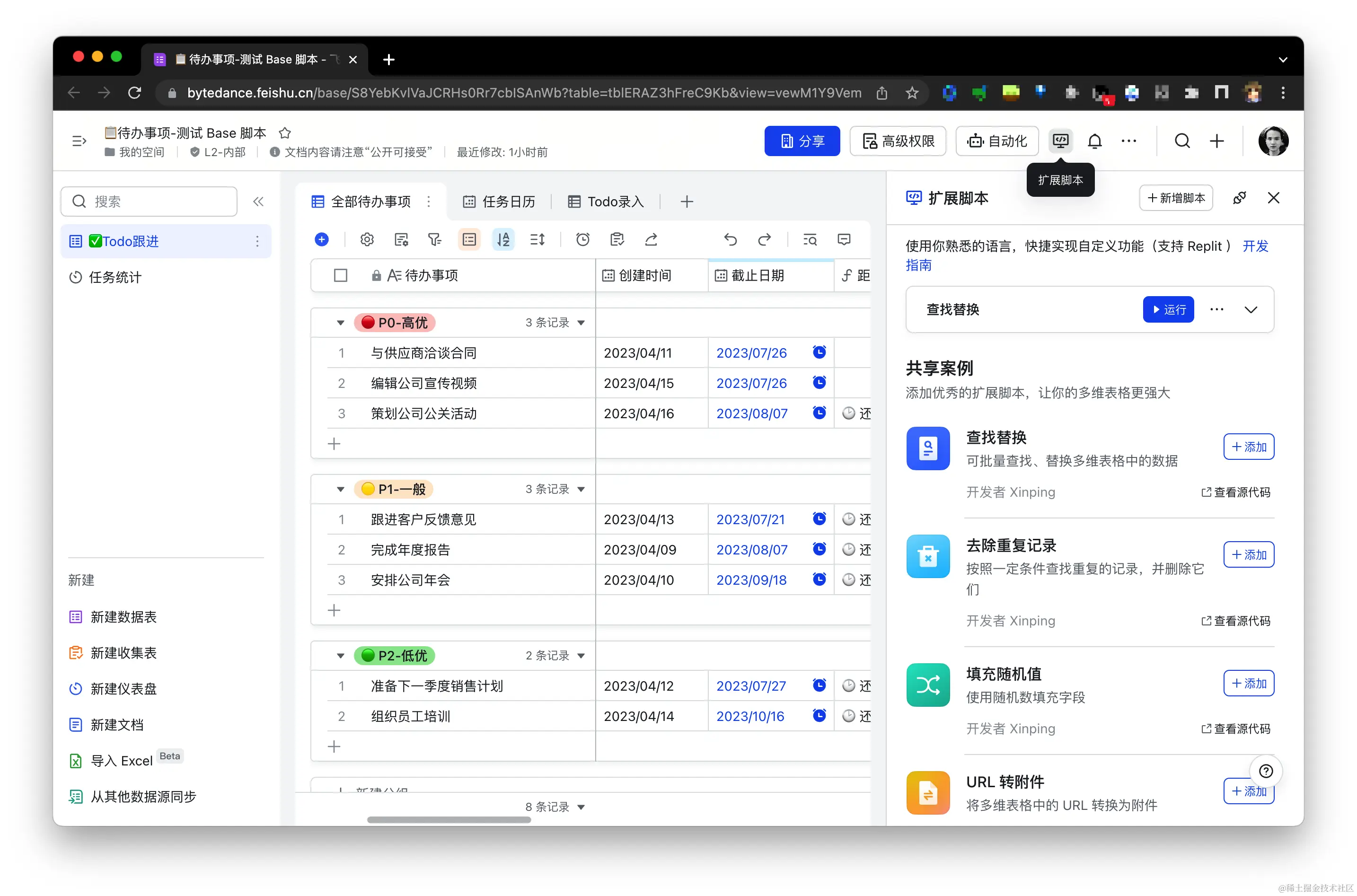Click the sidebar search field
The image size is (1357, 896).
pyautogui.click(x=149, y=201)
